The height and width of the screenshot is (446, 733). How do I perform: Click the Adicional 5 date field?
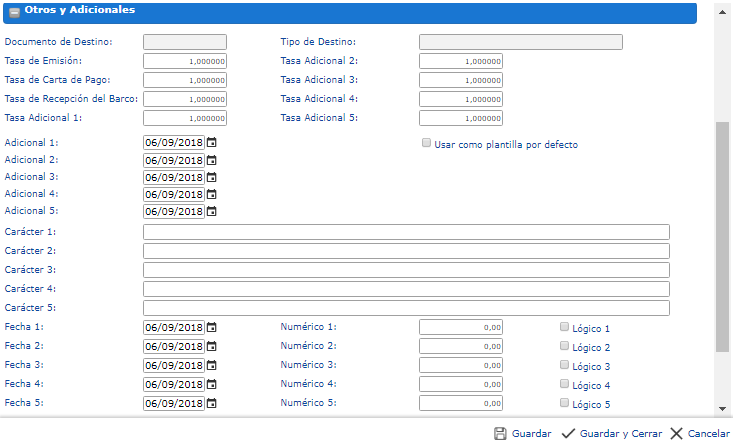(x=174, y=211)
